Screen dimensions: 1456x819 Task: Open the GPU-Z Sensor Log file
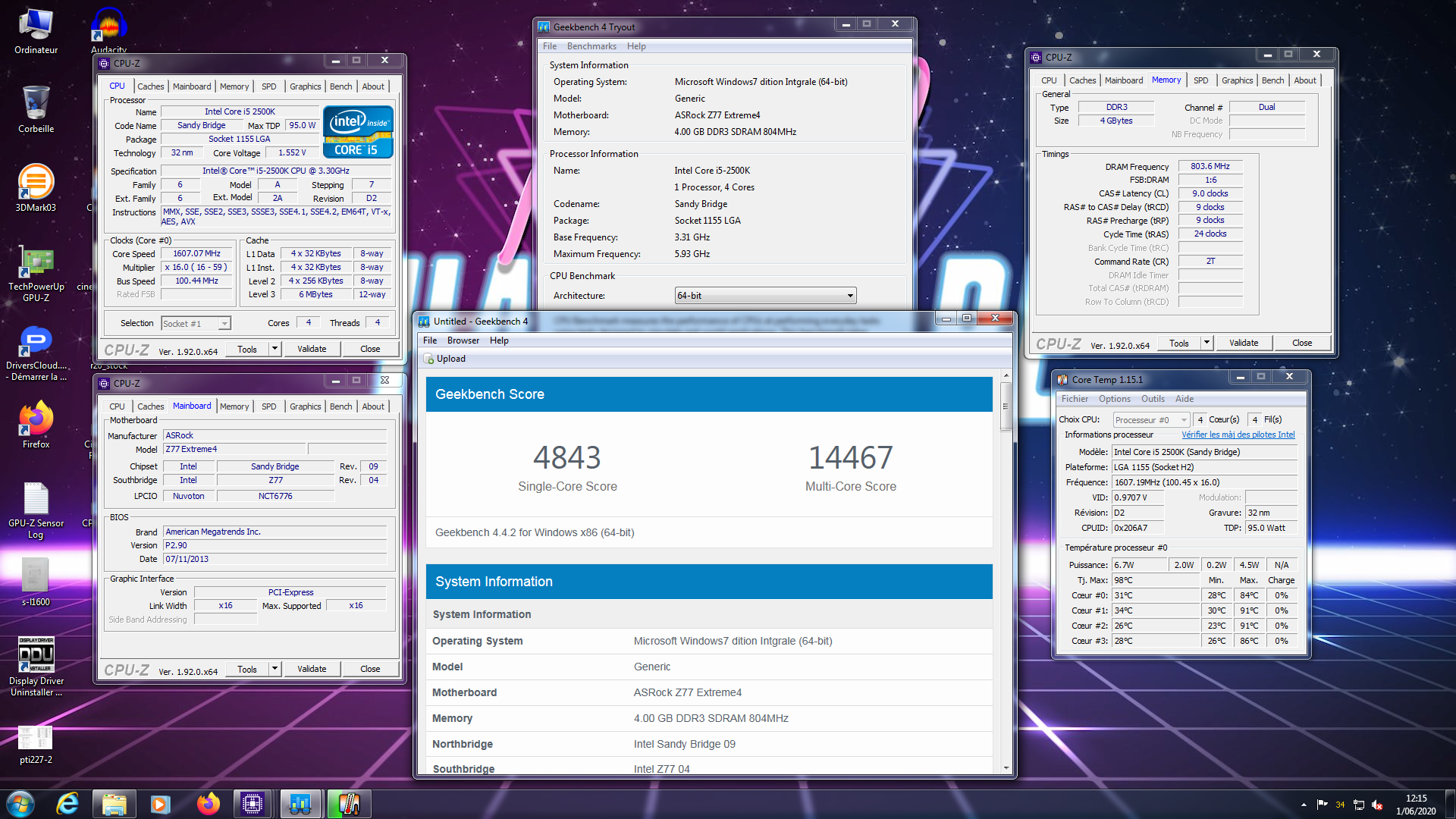(36, 510)
